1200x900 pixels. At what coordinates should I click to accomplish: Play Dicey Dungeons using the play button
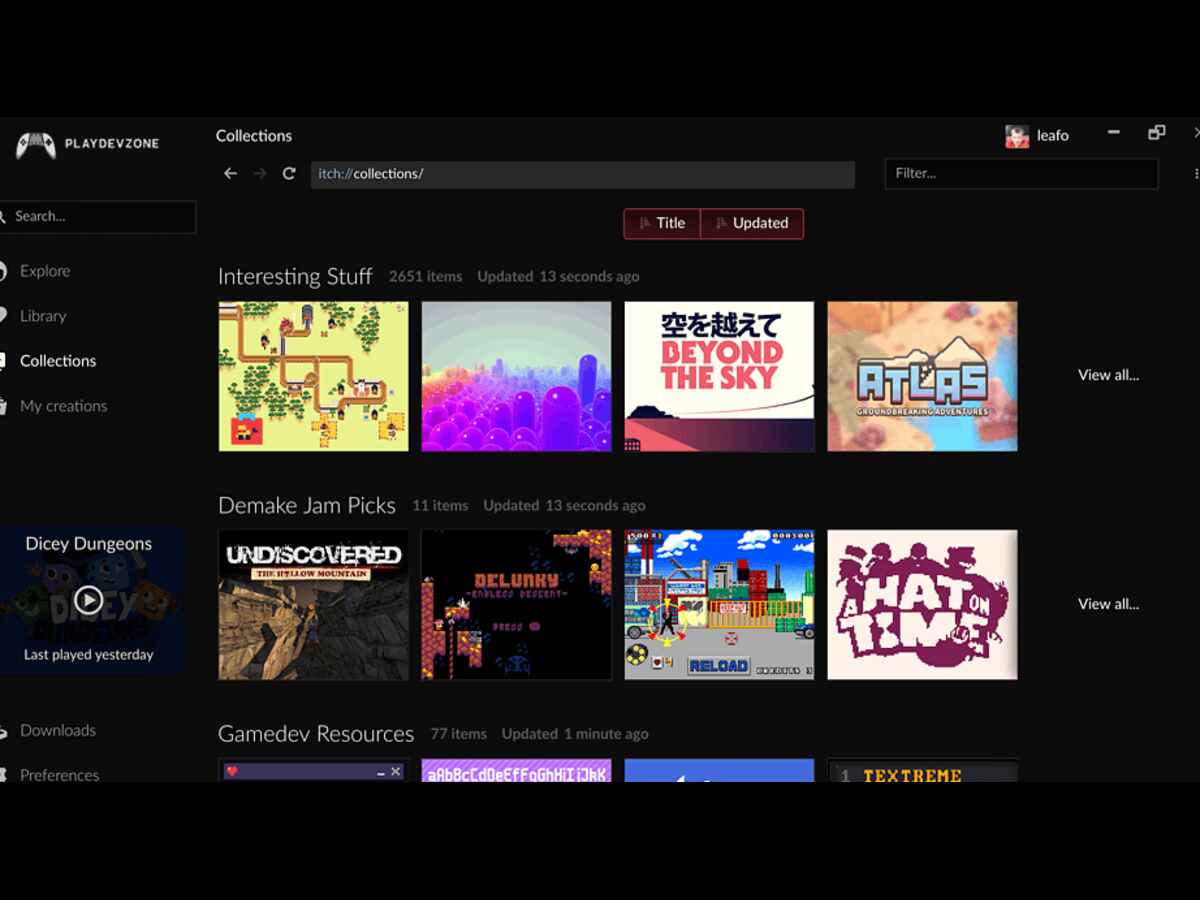click(89, 600)
